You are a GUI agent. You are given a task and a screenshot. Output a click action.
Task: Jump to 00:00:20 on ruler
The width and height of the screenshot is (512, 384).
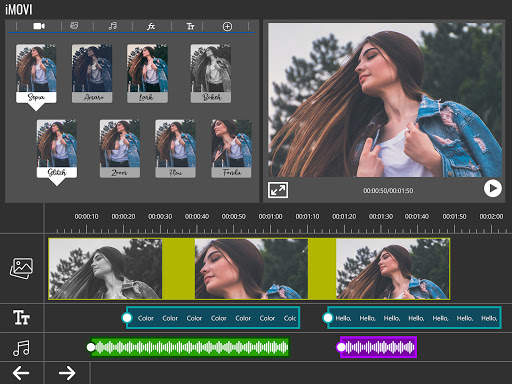(x=123, y=217)
